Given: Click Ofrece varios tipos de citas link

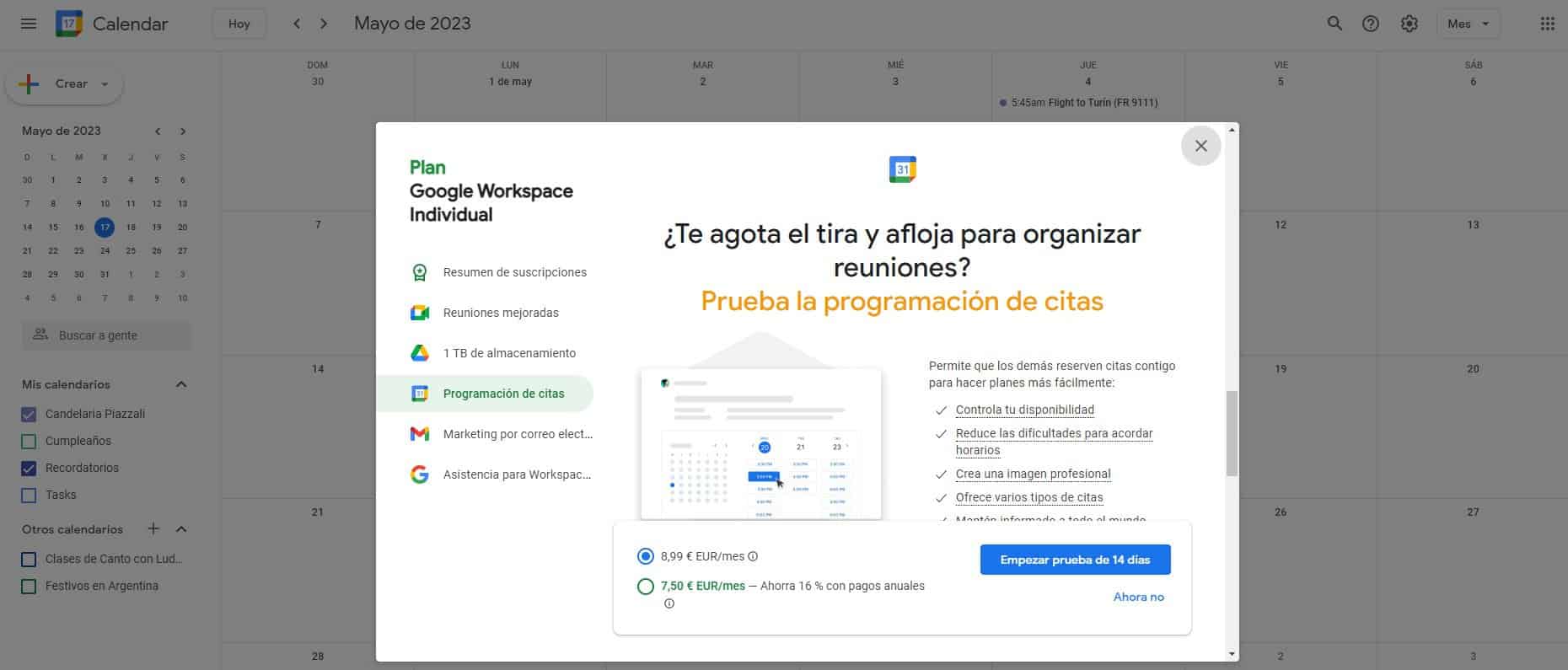Looking at the screenshot, I should tap(1029, 497).
